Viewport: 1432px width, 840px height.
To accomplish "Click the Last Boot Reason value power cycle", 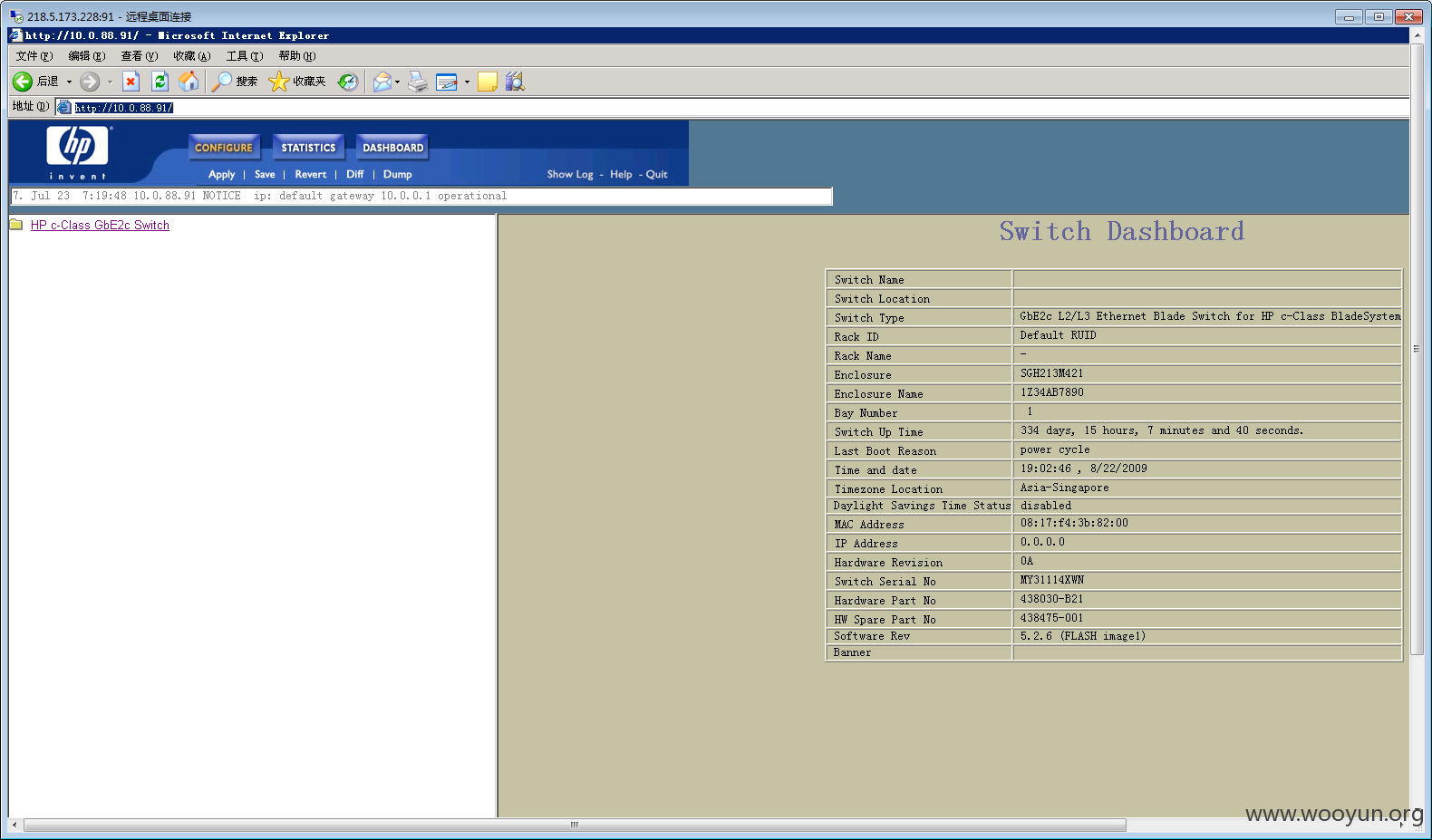I will (x=1055, y=449).
